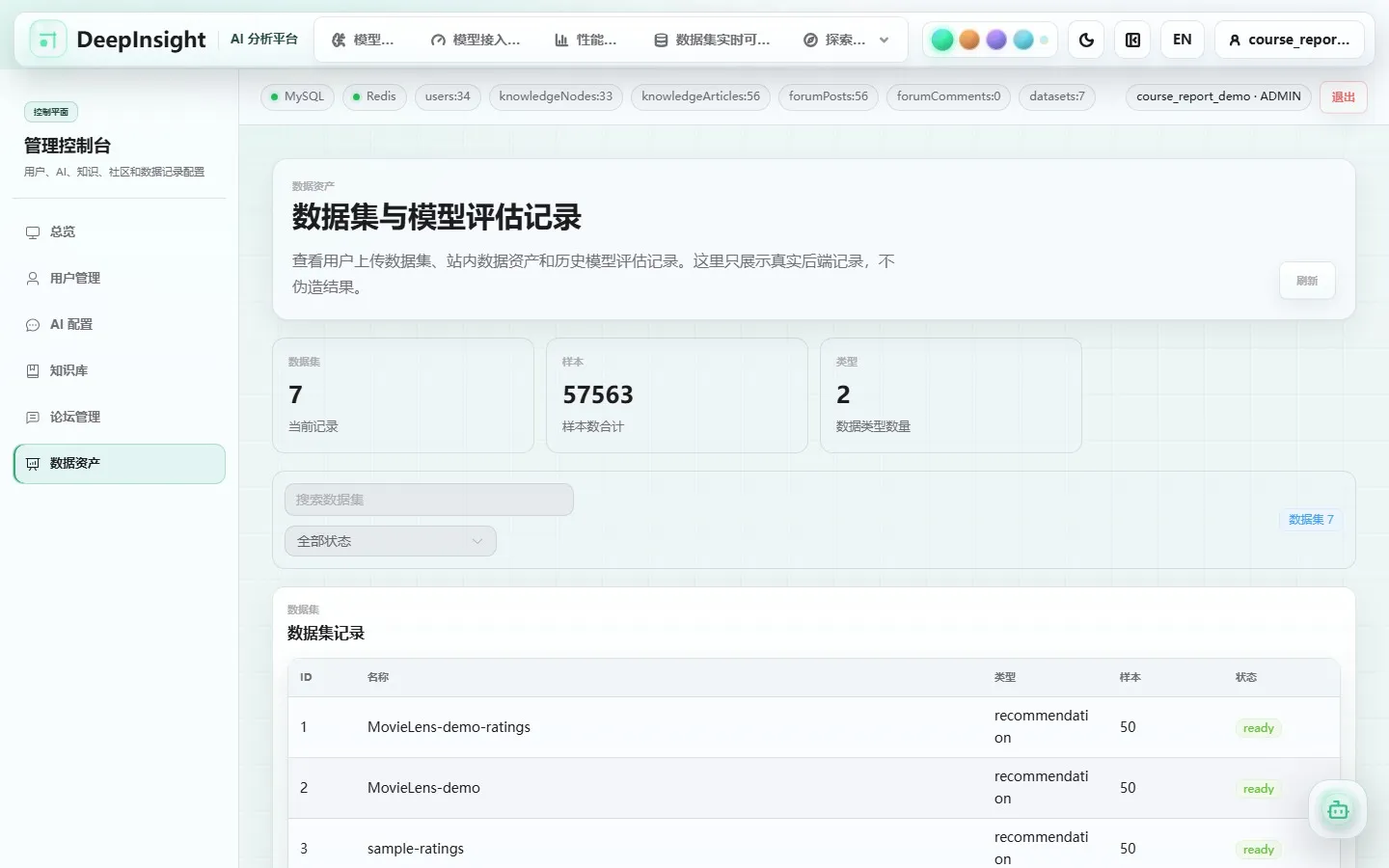Image resolution: width=1389 pixels, height=868 pixels.
Task: Click the 样本 stat card showing 57563
Action: pyautogui.click(x=677, y=395)
